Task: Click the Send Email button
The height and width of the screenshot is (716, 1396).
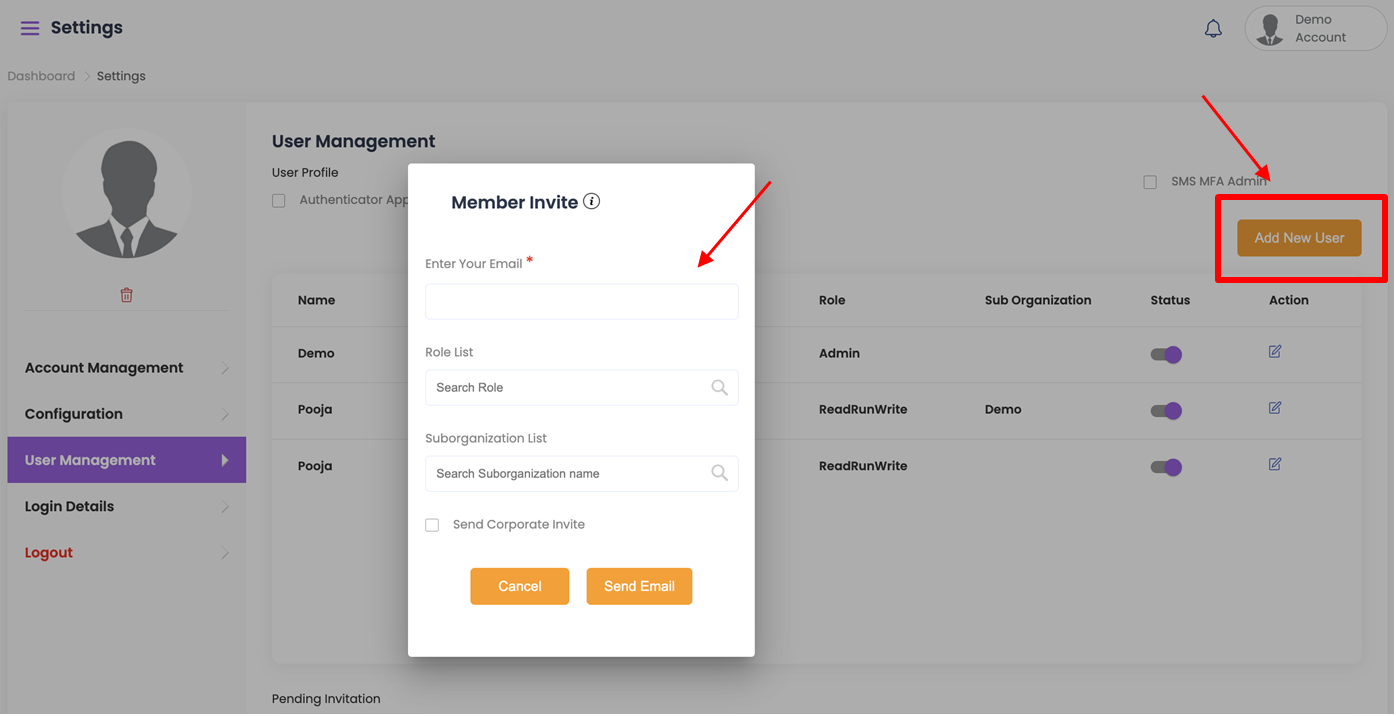Action: click(x=639, y=587)
